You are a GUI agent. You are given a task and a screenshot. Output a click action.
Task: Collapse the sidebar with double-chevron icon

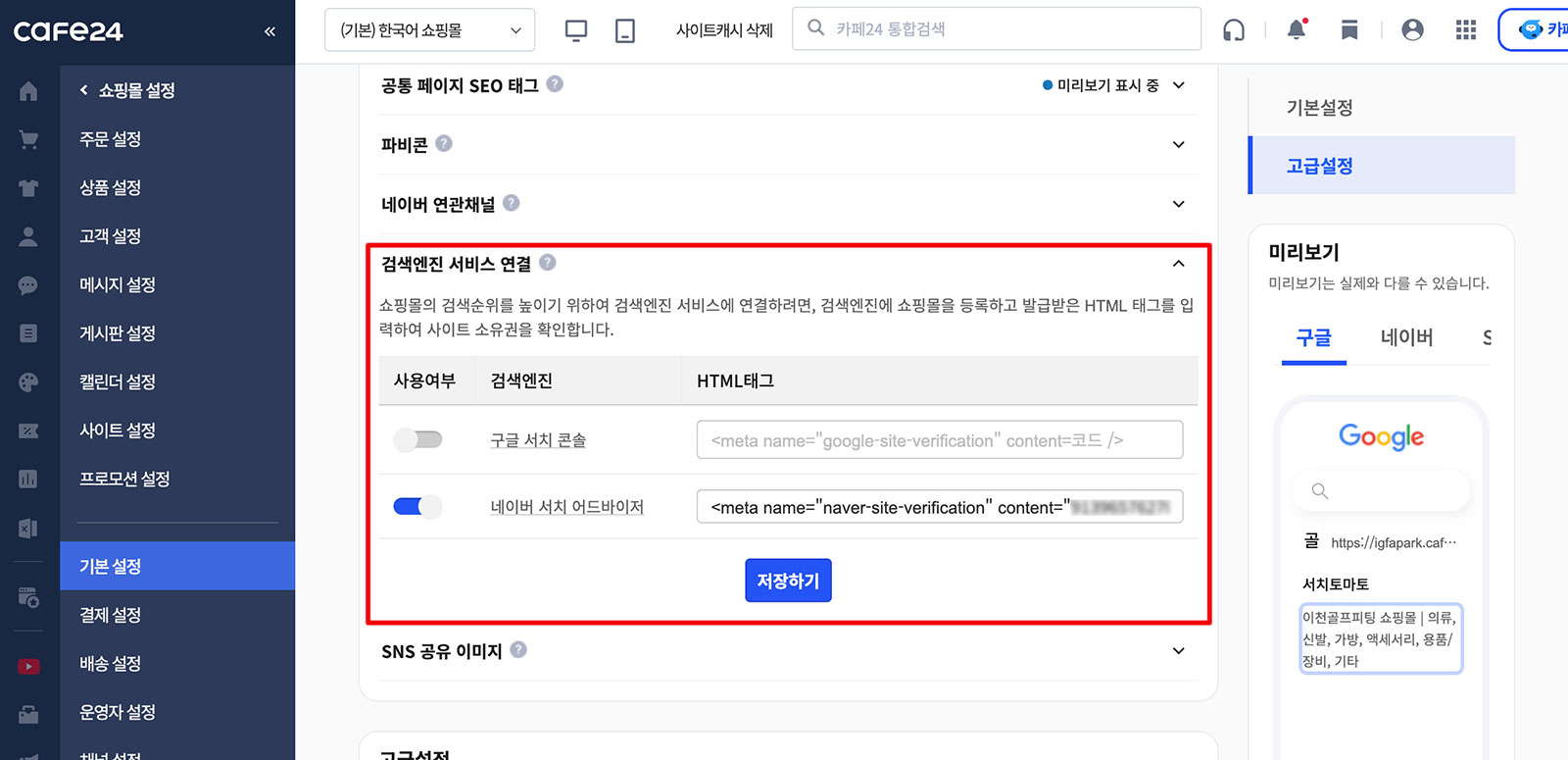tap(269, 31)
